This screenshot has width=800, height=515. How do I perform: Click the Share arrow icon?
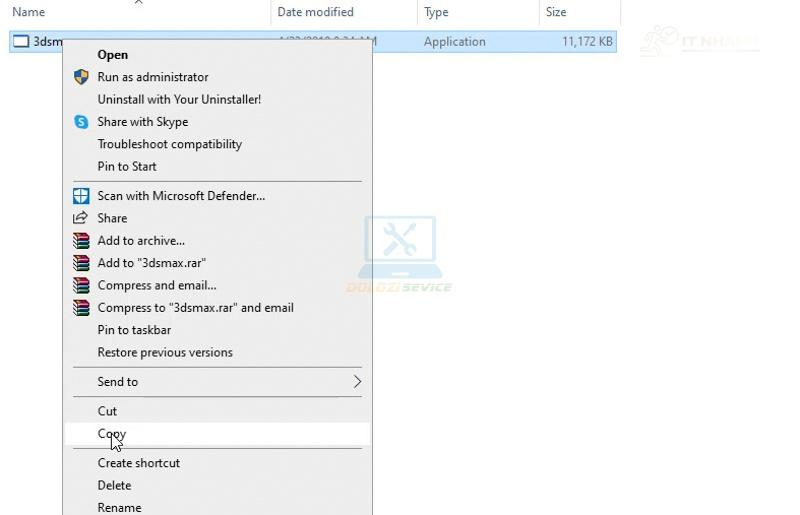pyautogui.click(x=81, y=218)
